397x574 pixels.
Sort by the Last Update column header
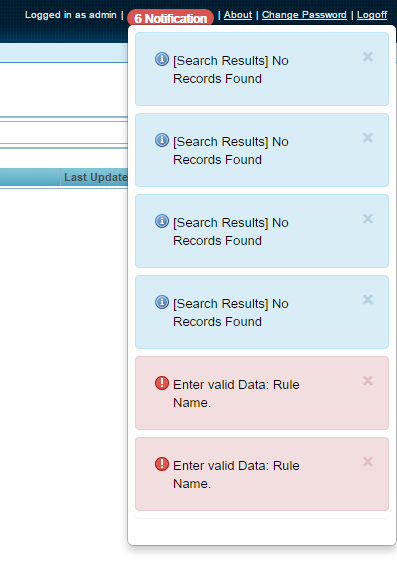coord(94,177)
